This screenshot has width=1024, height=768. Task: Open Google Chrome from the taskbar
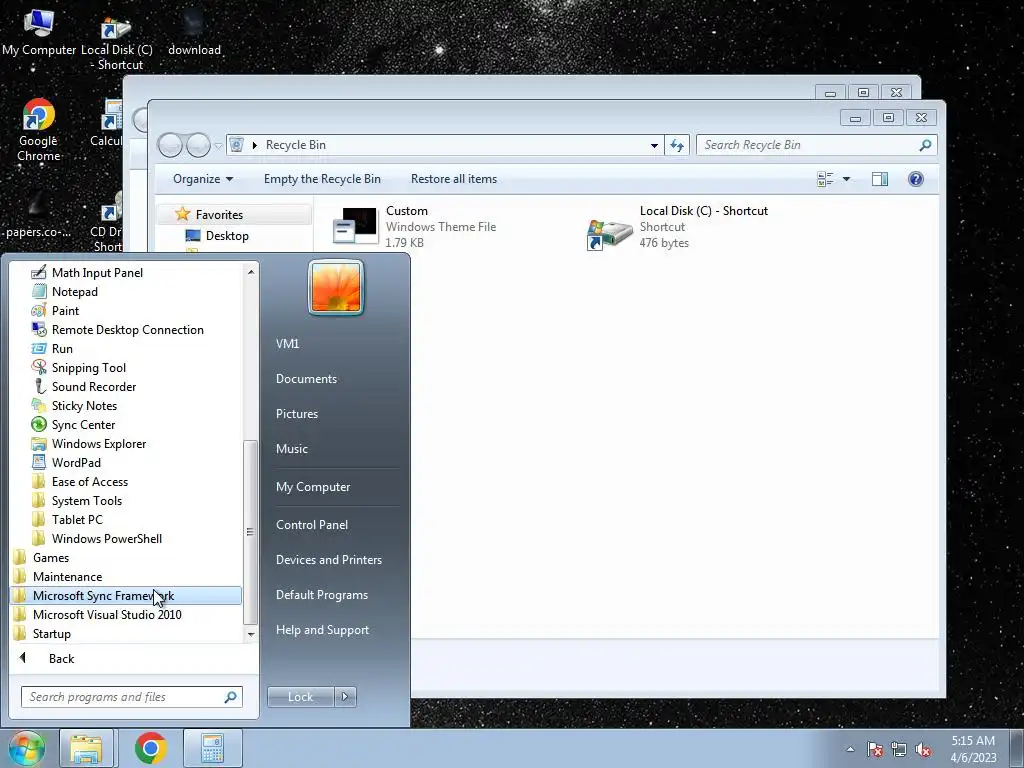[150, 748]
